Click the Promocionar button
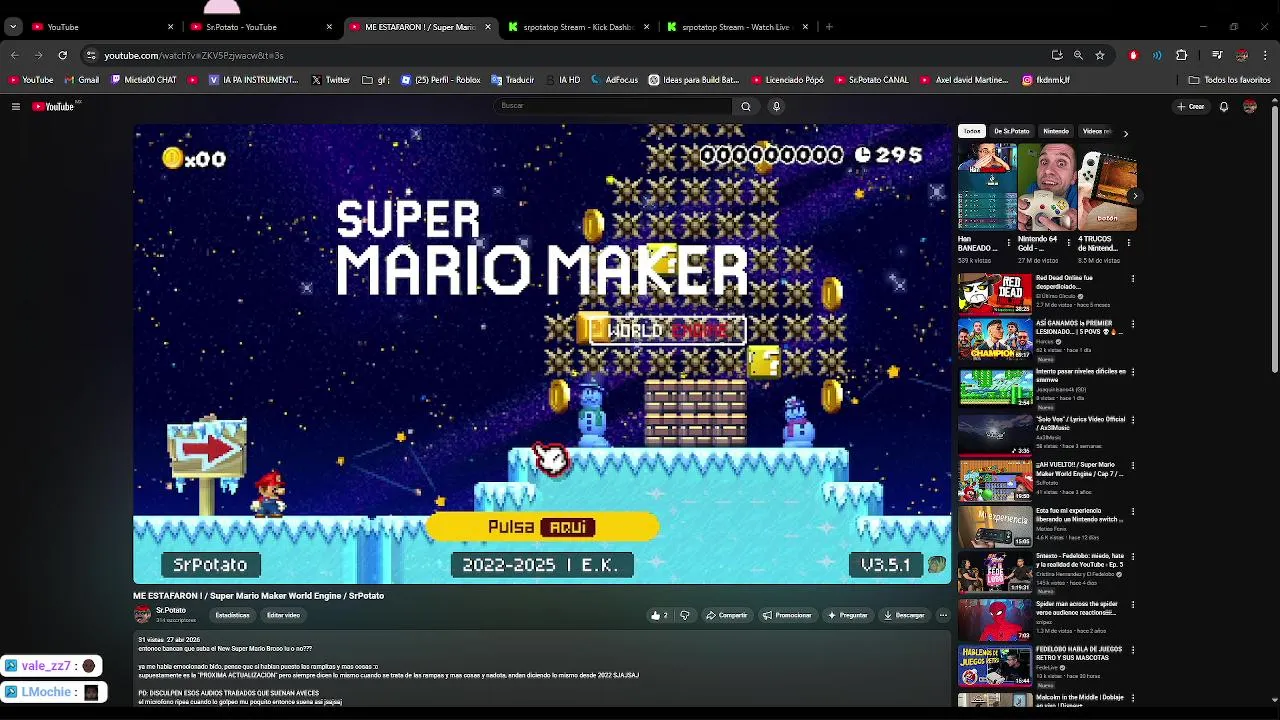Viewport: 1280px width, 720px height. (787, 615)
